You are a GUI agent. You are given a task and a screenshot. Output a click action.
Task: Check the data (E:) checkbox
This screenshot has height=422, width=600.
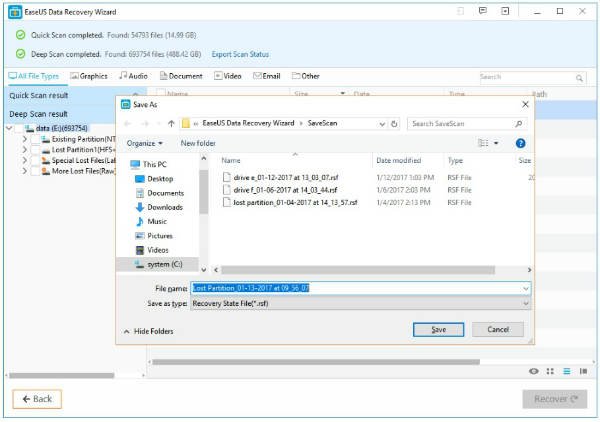(x=19, y=128)
